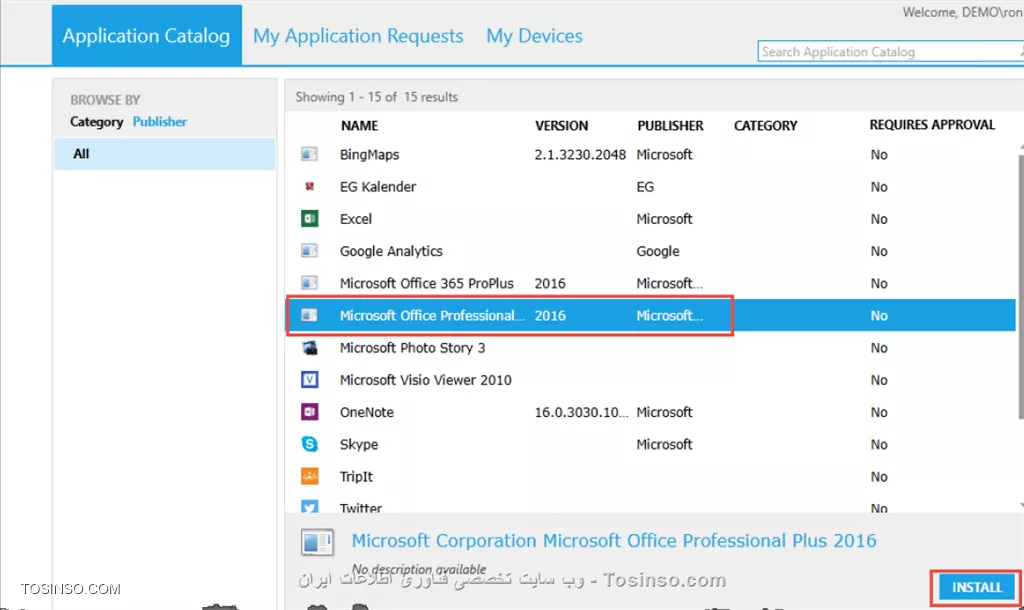Switch to My Application Requests tab
This screenshot has height=610, width=1024.
pos(358,36)
